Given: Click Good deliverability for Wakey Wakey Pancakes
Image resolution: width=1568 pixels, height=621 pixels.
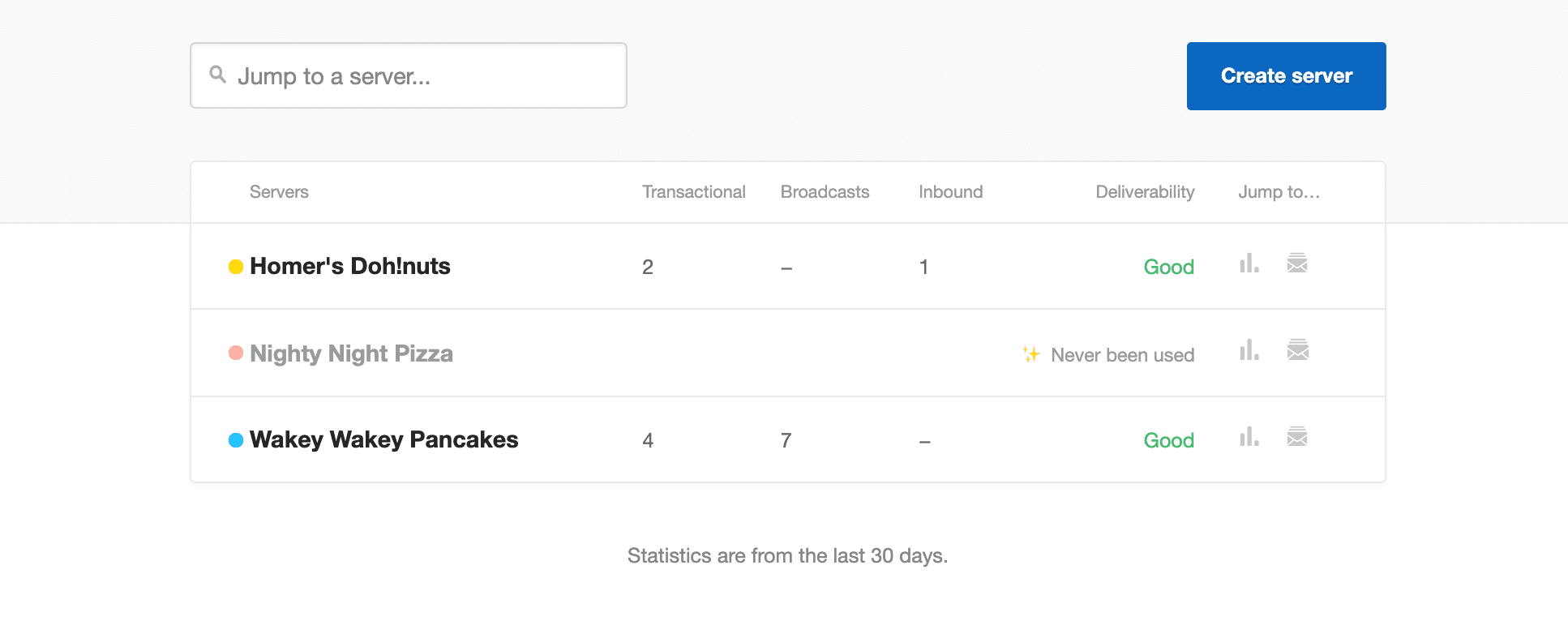Looking at the screenshot, I should [x=1168, y=440].
